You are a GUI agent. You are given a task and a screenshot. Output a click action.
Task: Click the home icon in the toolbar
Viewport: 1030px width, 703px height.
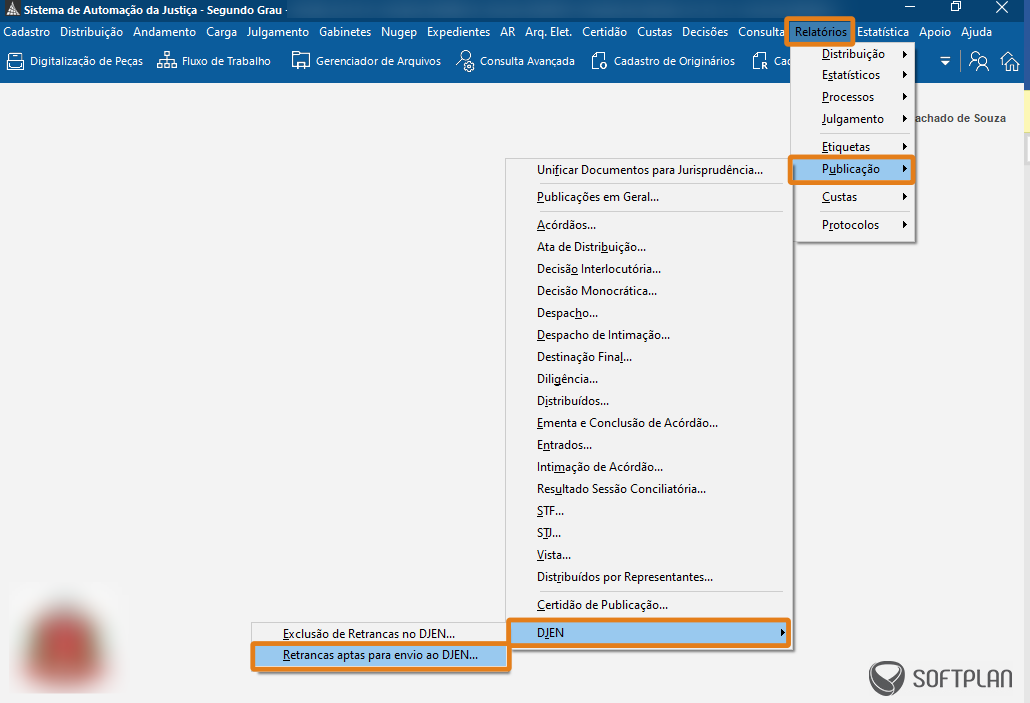click(x=1010, y=62)
